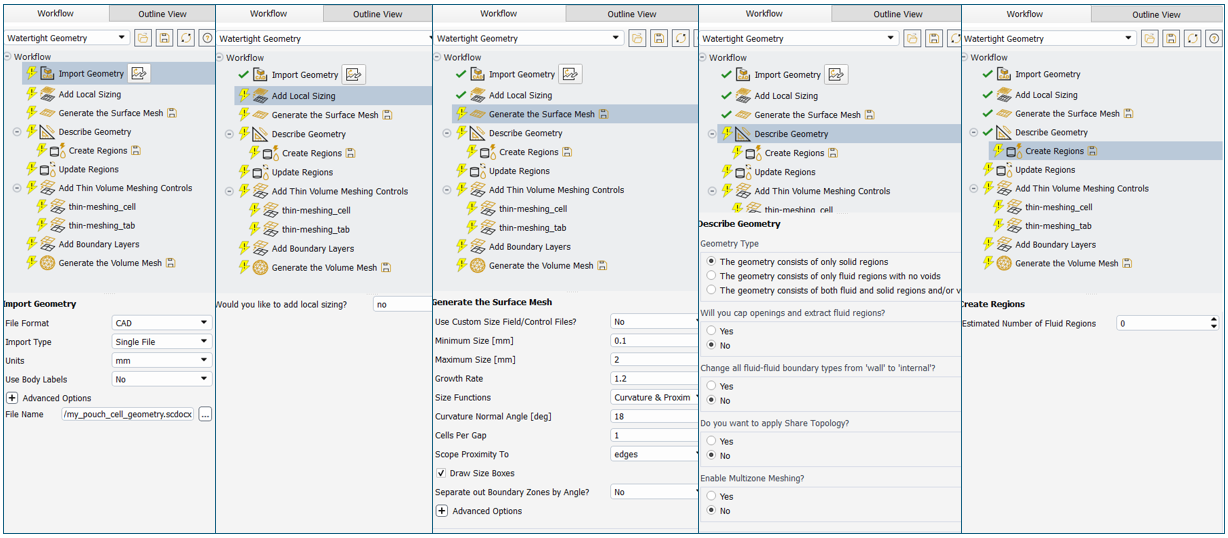Click the Growth Rate field showing 1.2
This screenshot has width=1228, height=538.
tap(654, 379)
